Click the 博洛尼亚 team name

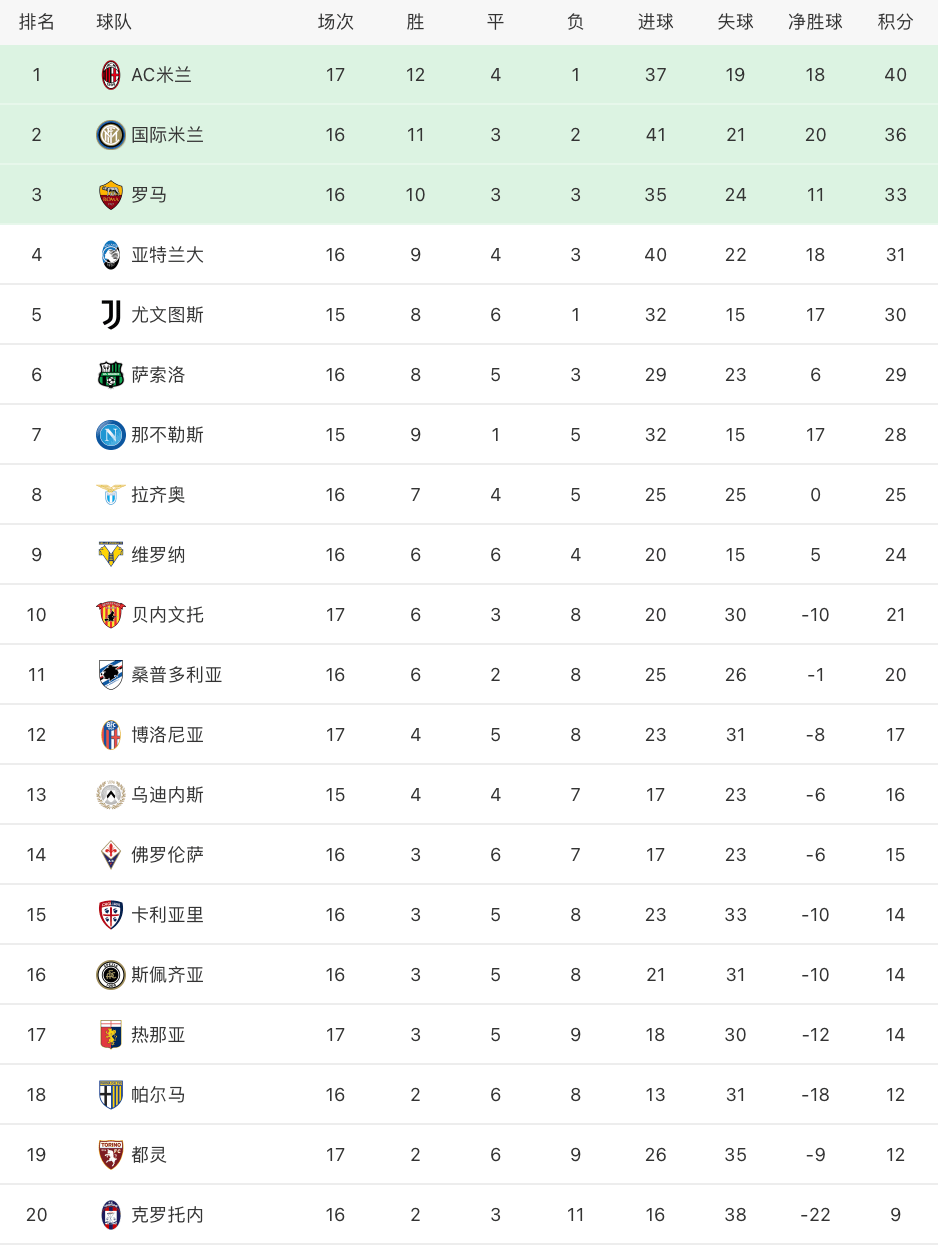pyautogui.click(x=168, y=735)
